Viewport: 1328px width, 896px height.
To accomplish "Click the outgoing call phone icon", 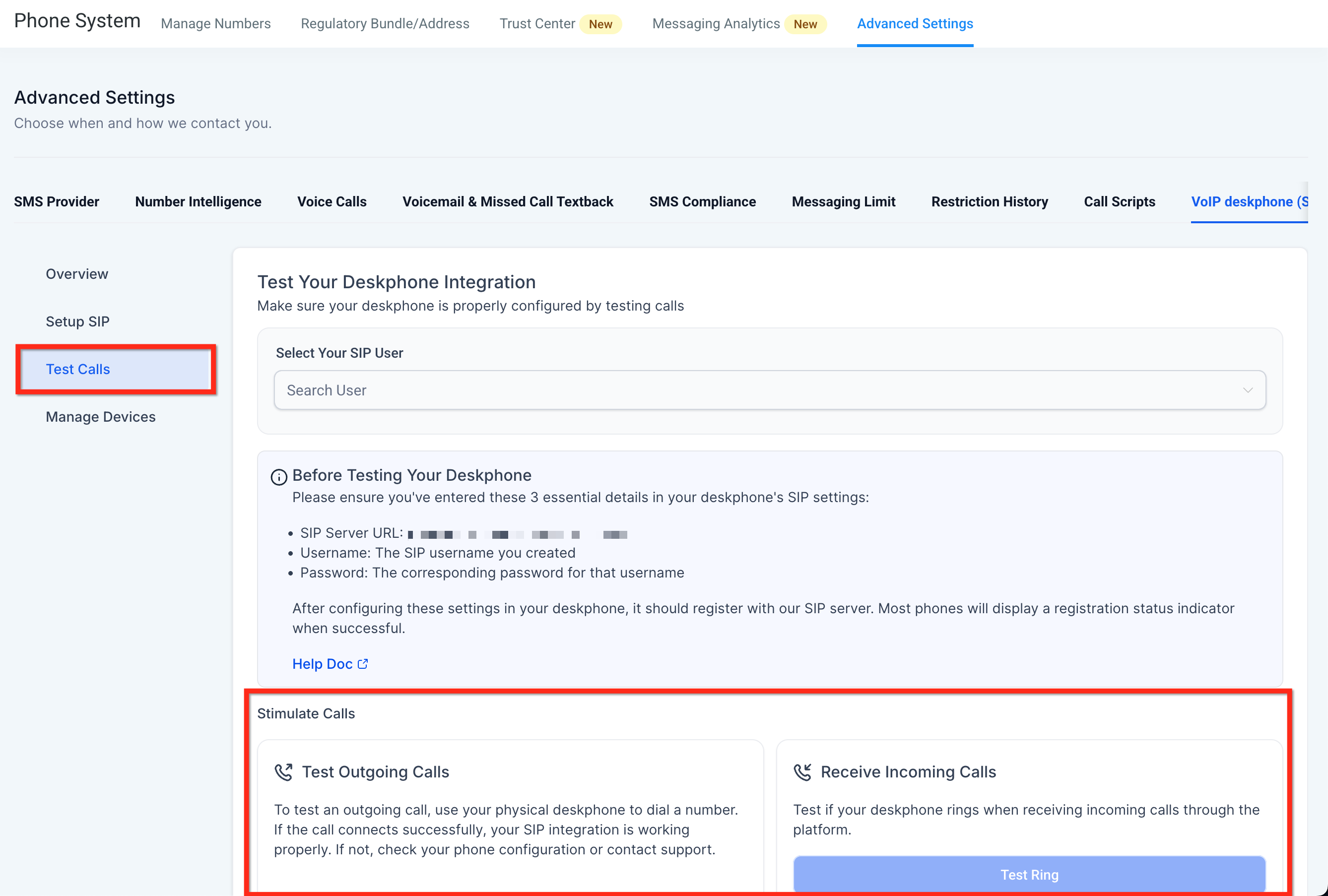I will pyautogui.click(x=283, y=772).
